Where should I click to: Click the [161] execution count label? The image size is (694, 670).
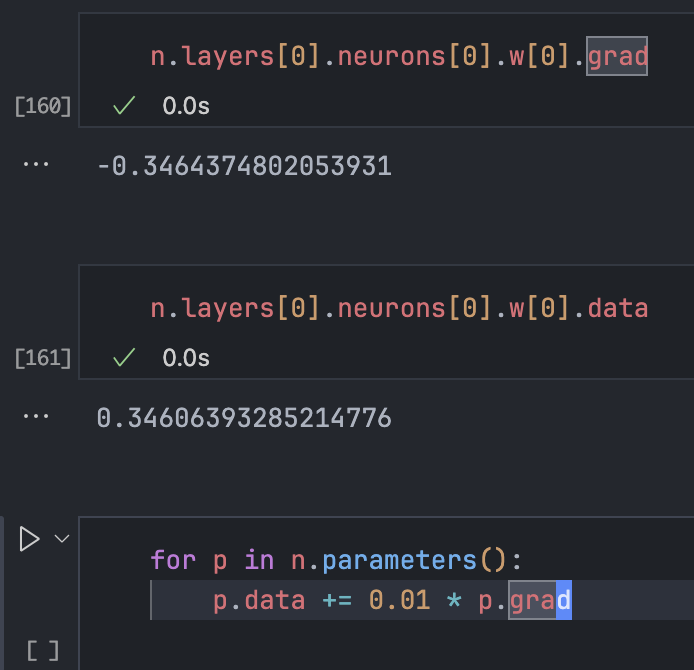pos(43,357)
